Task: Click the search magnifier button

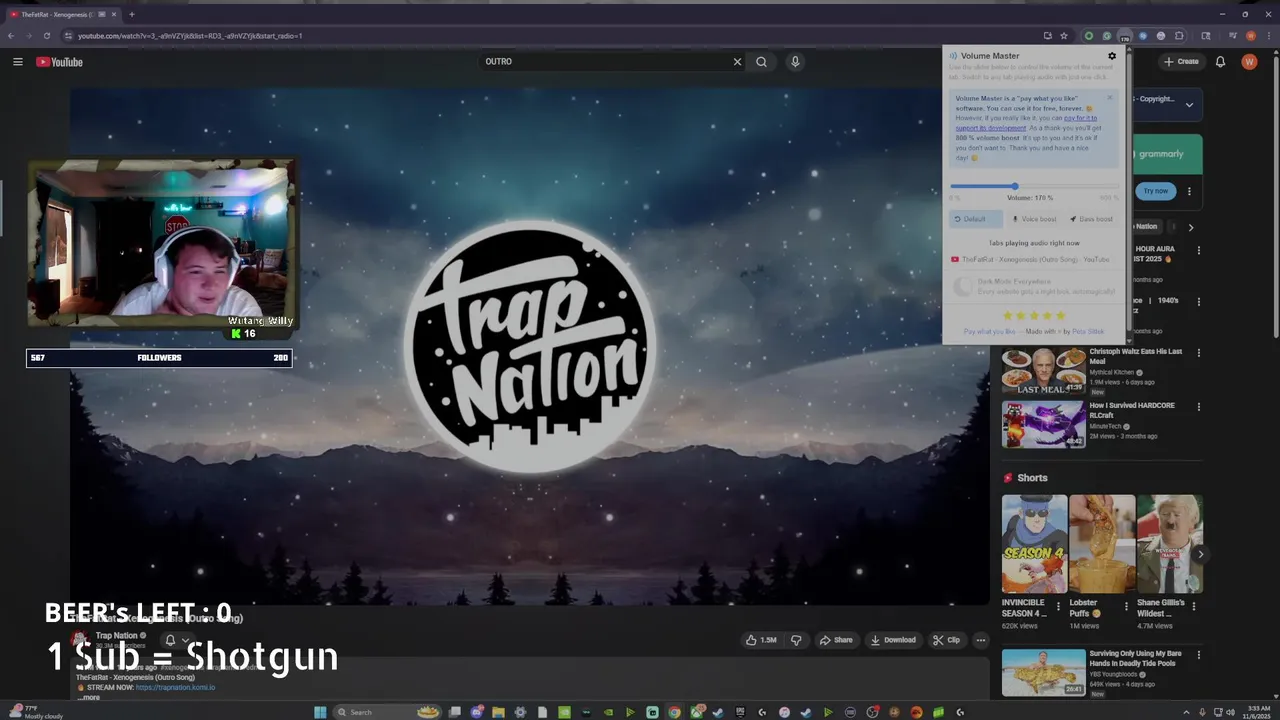Action: click(762, 62)
